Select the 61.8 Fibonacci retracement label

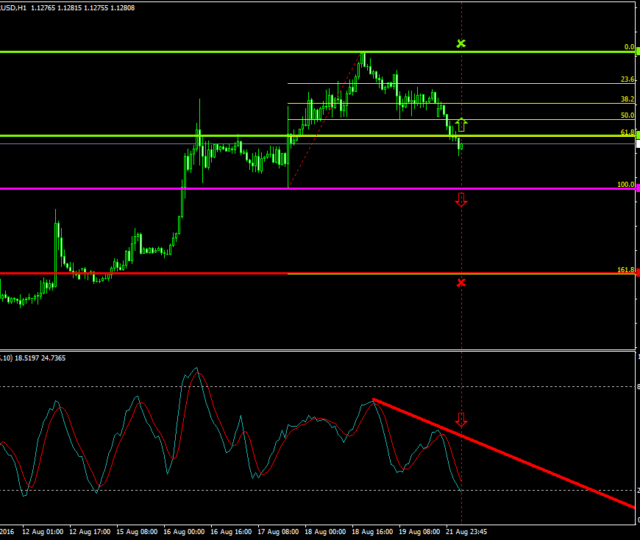(x=627, y=132)
